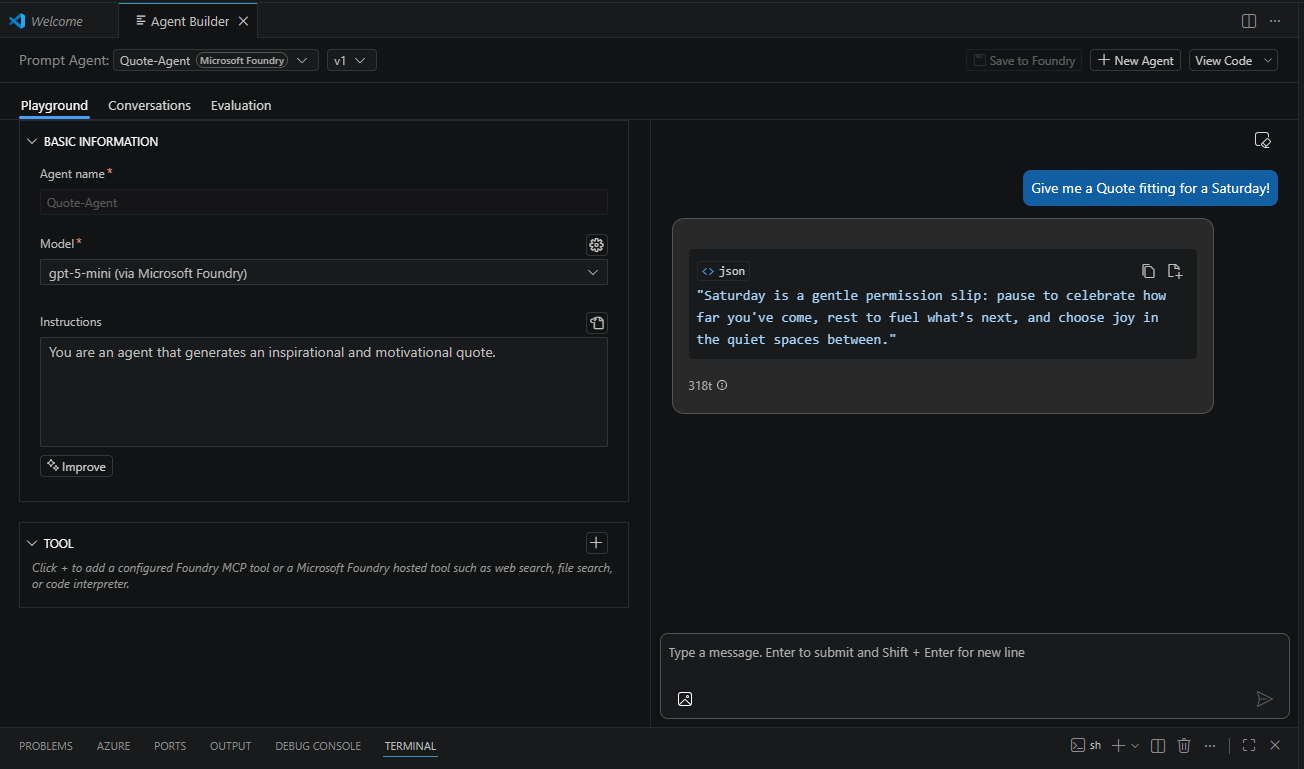
Task: Split the editor layout icon
Action: (1249, 21)
